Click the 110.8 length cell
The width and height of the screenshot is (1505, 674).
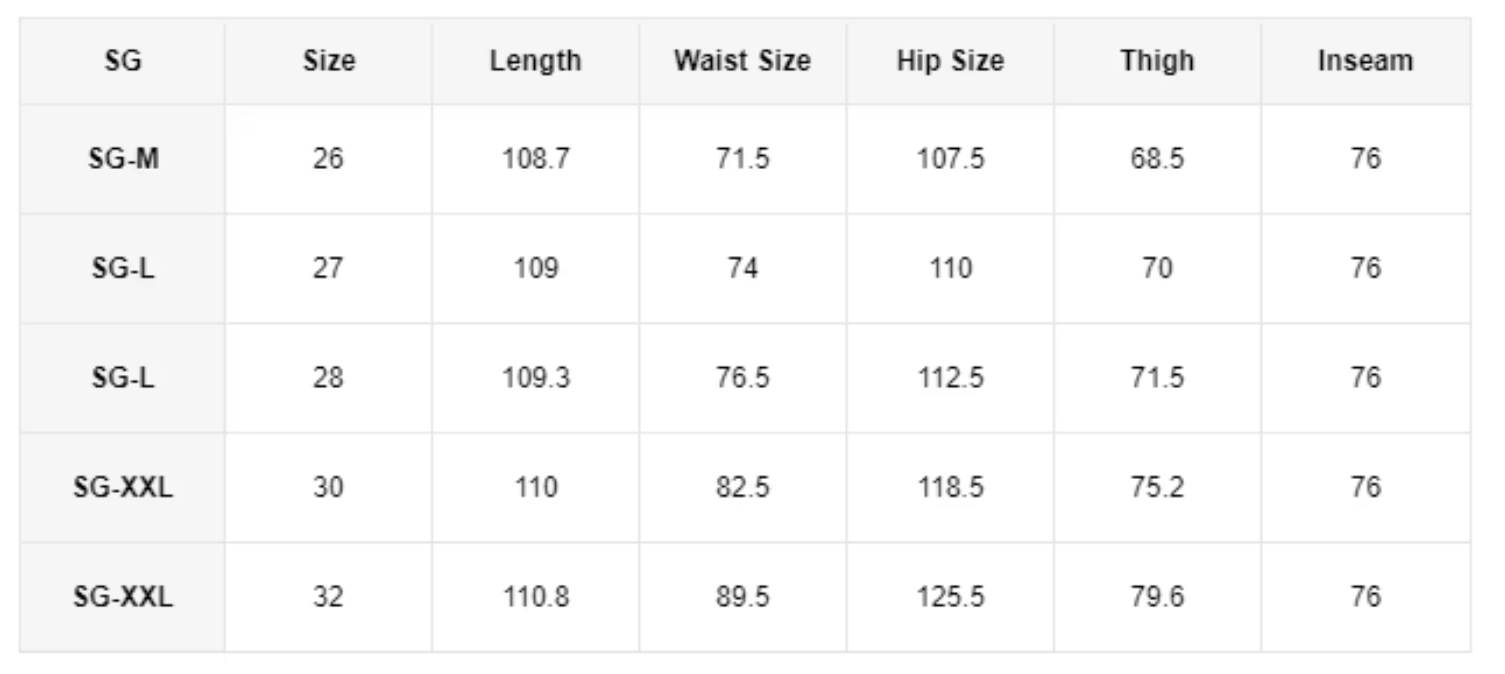tap(535, 597)
